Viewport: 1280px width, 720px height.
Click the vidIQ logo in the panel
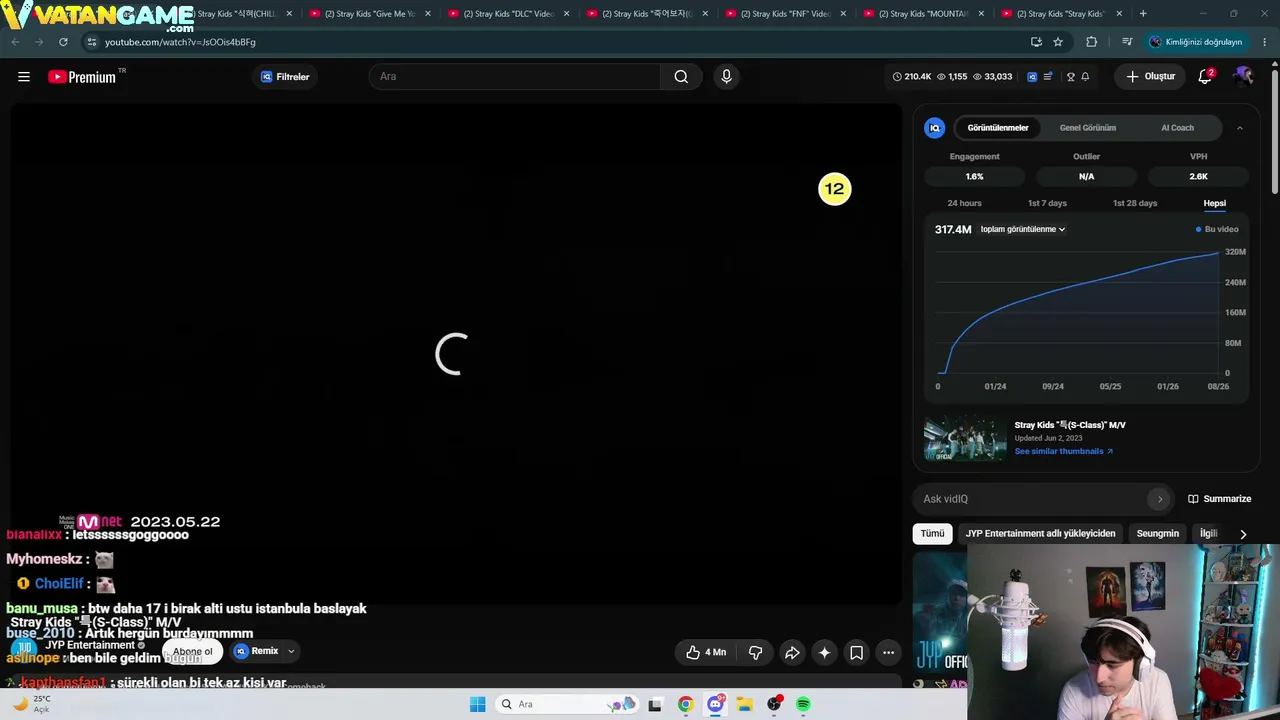click(x=935, y=128)
